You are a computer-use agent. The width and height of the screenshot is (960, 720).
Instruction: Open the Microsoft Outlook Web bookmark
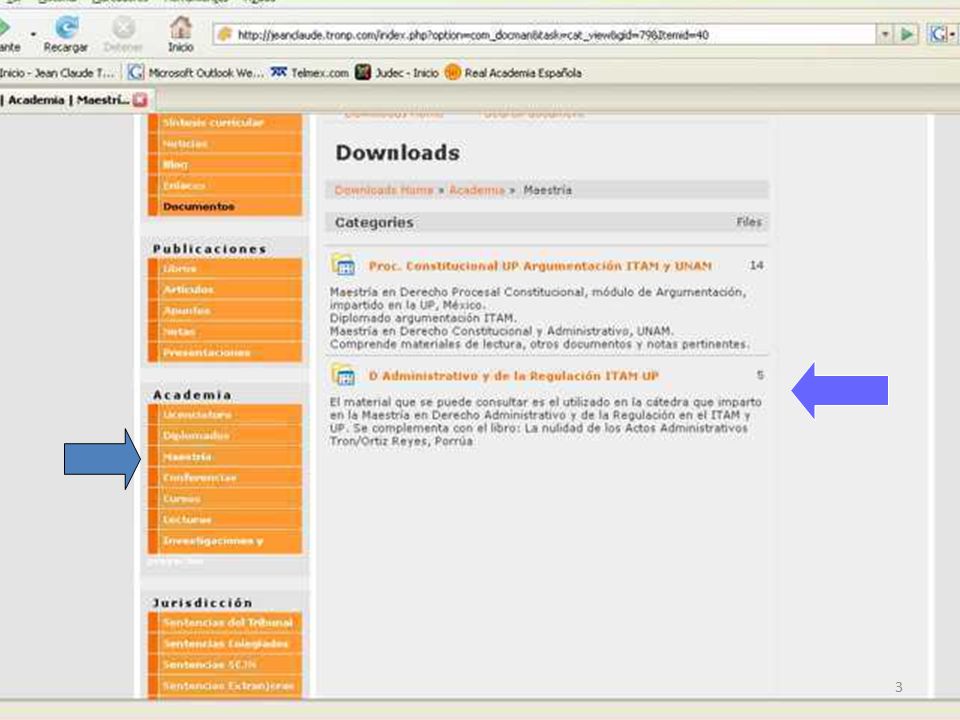click(196, 73)
